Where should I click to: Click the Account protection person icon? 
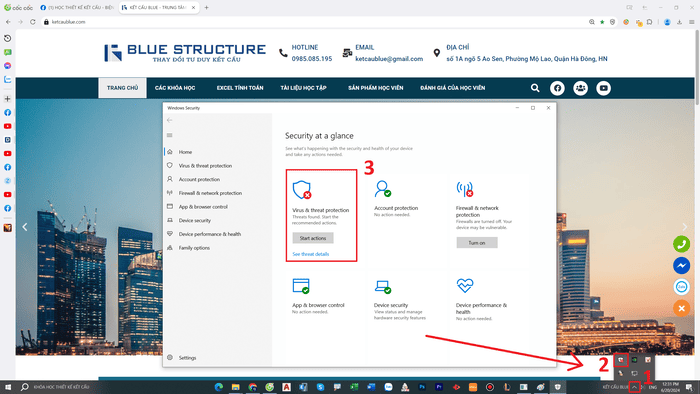(x=383, y=188)
